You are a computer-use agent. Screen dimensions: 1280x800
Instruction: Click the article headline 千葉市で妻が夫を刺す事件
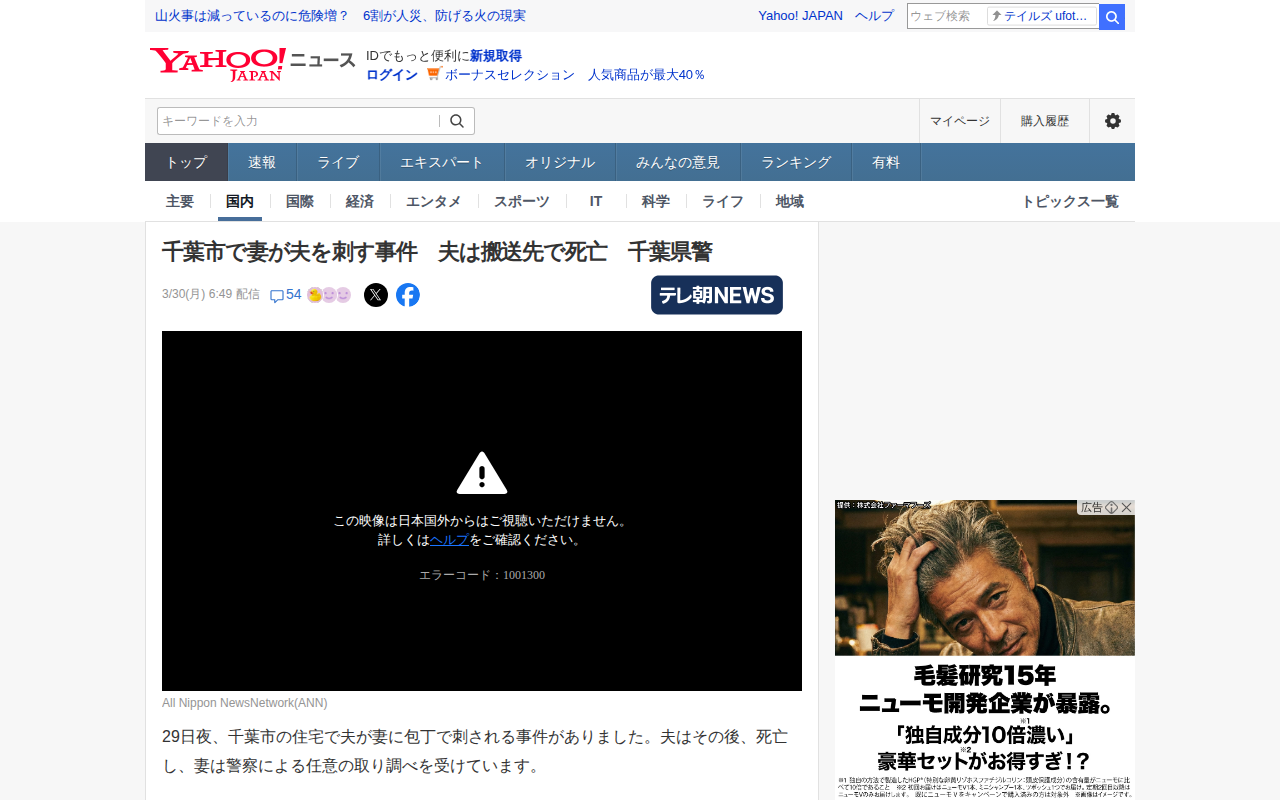(437, 252)
